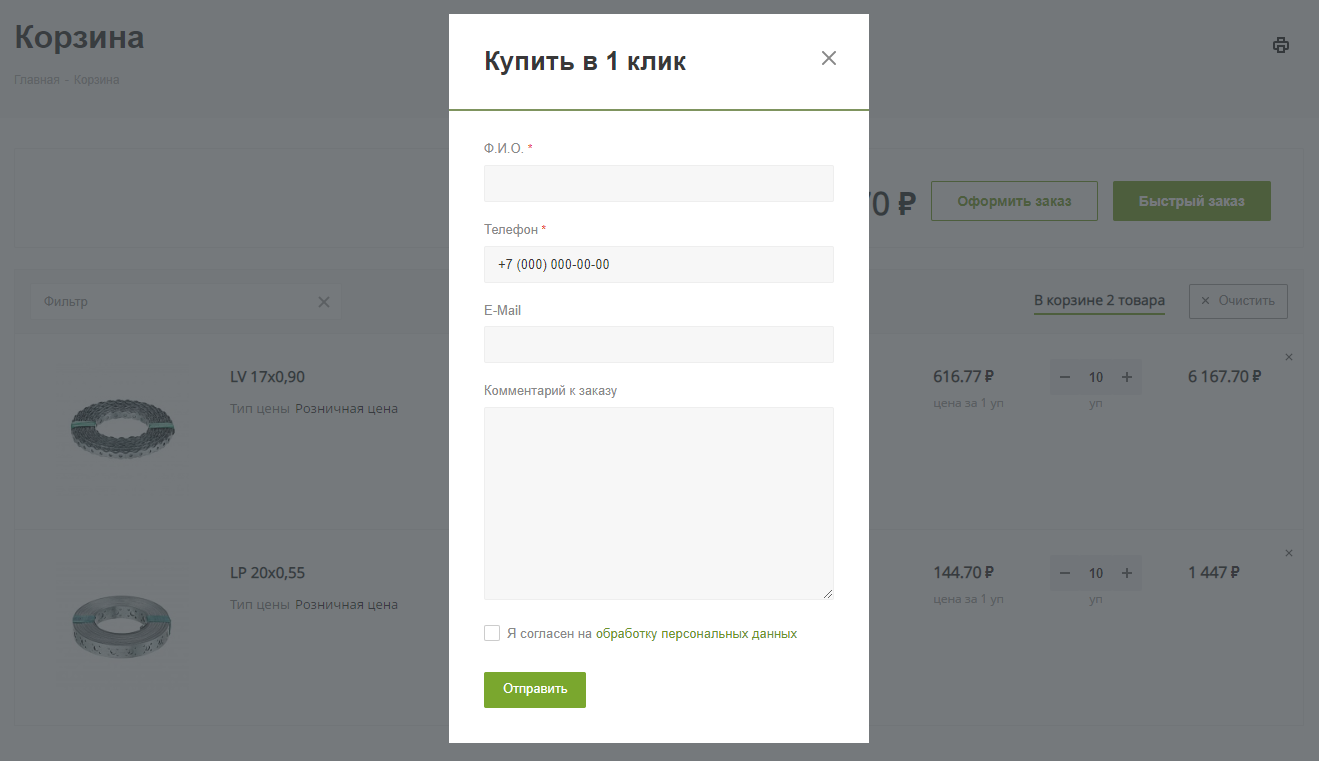Click the Комментарий к заказу text area
1319x761 pixels.
tap(658, 503)
